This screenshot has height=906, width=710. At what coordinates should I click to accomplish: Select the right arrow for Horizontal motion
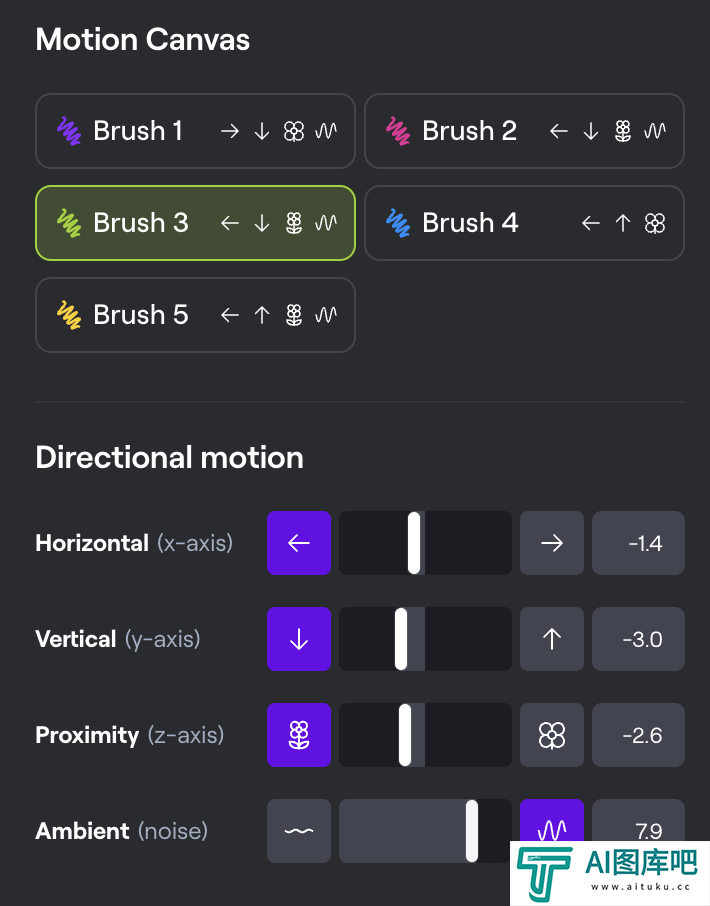point(552,543)
